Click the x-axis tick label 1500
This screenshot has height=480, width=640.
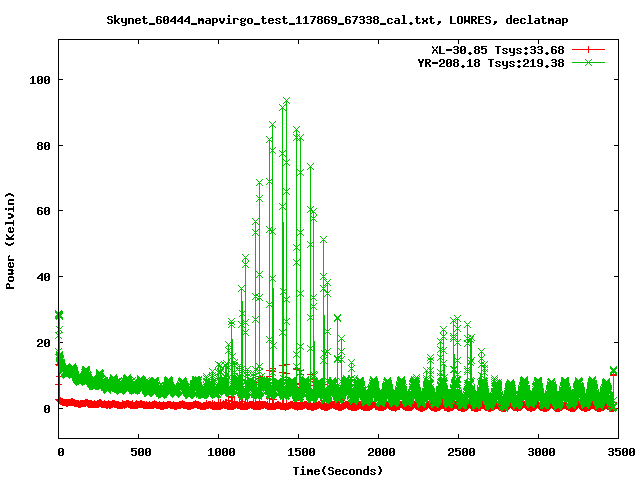[301, 452]
